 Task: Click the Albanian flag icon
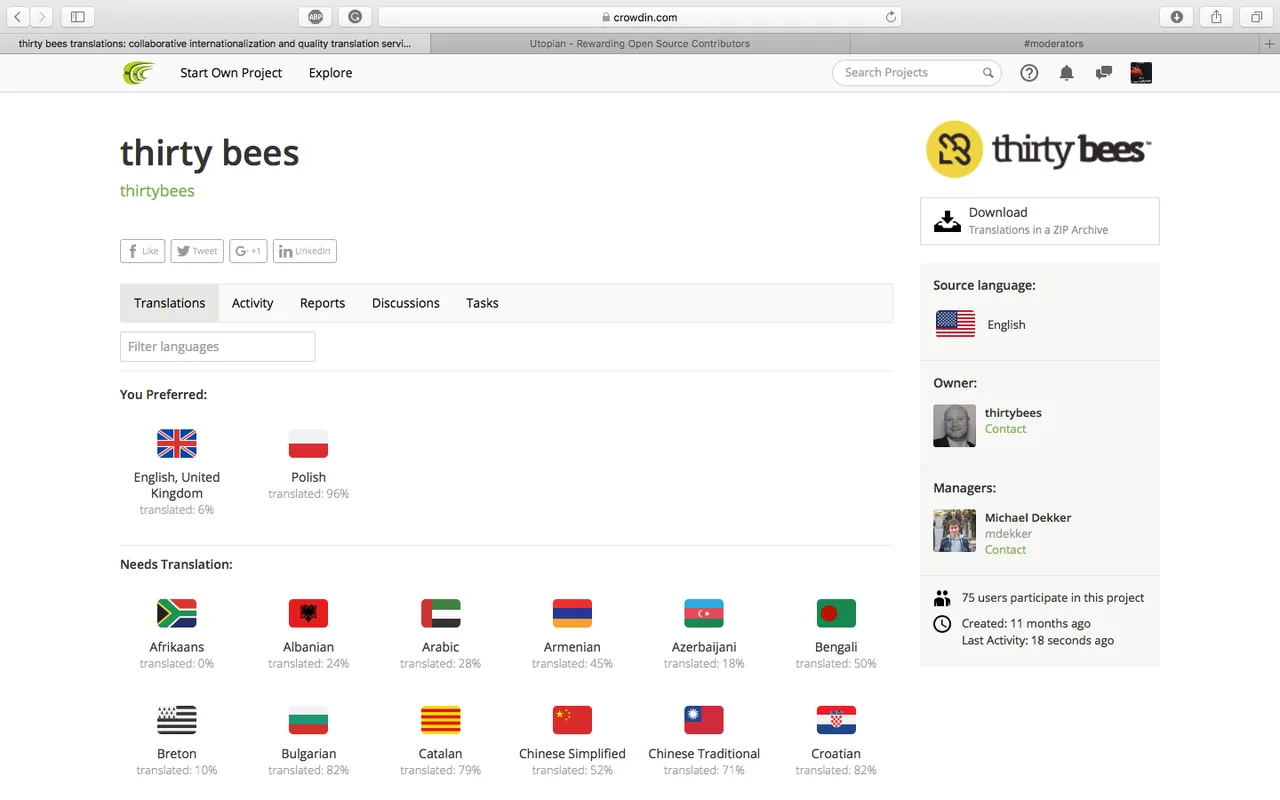pyautogui.click(x=308, y=613)
